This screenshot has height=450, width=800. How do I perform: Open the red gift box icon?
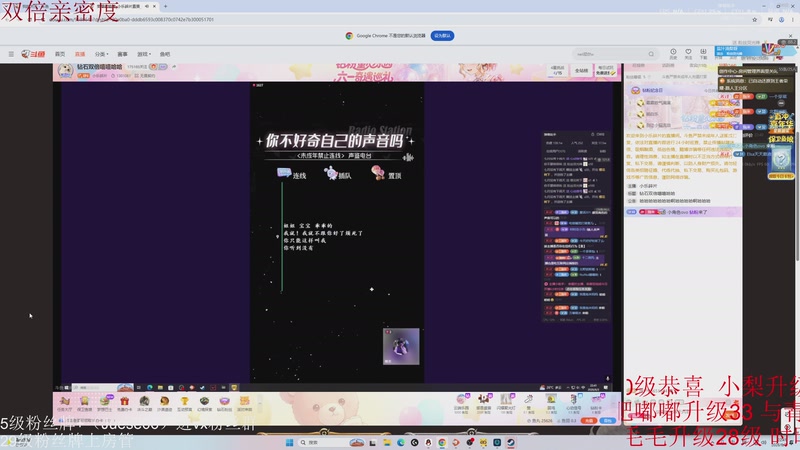pos(124,403)
